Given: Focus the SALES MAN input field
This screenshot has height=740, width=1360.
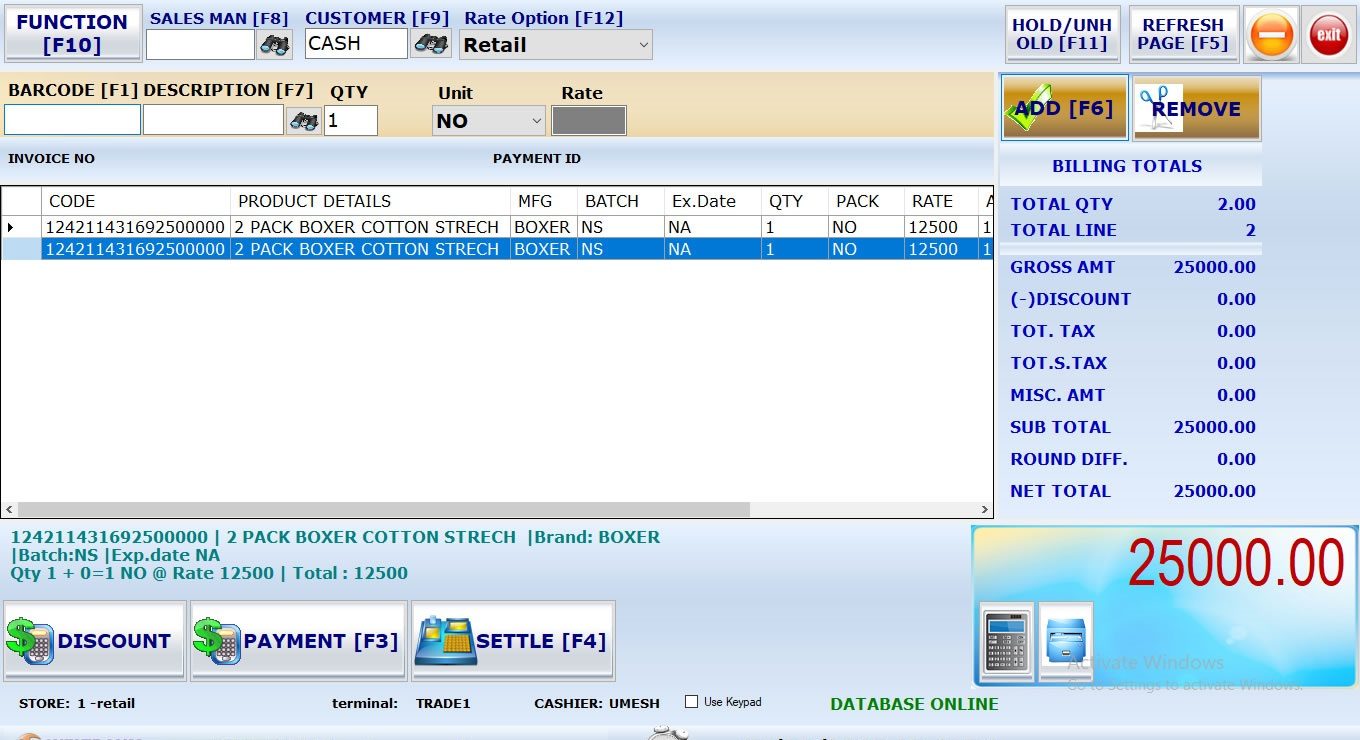Looking at the screenshot, I should [200, 44].
